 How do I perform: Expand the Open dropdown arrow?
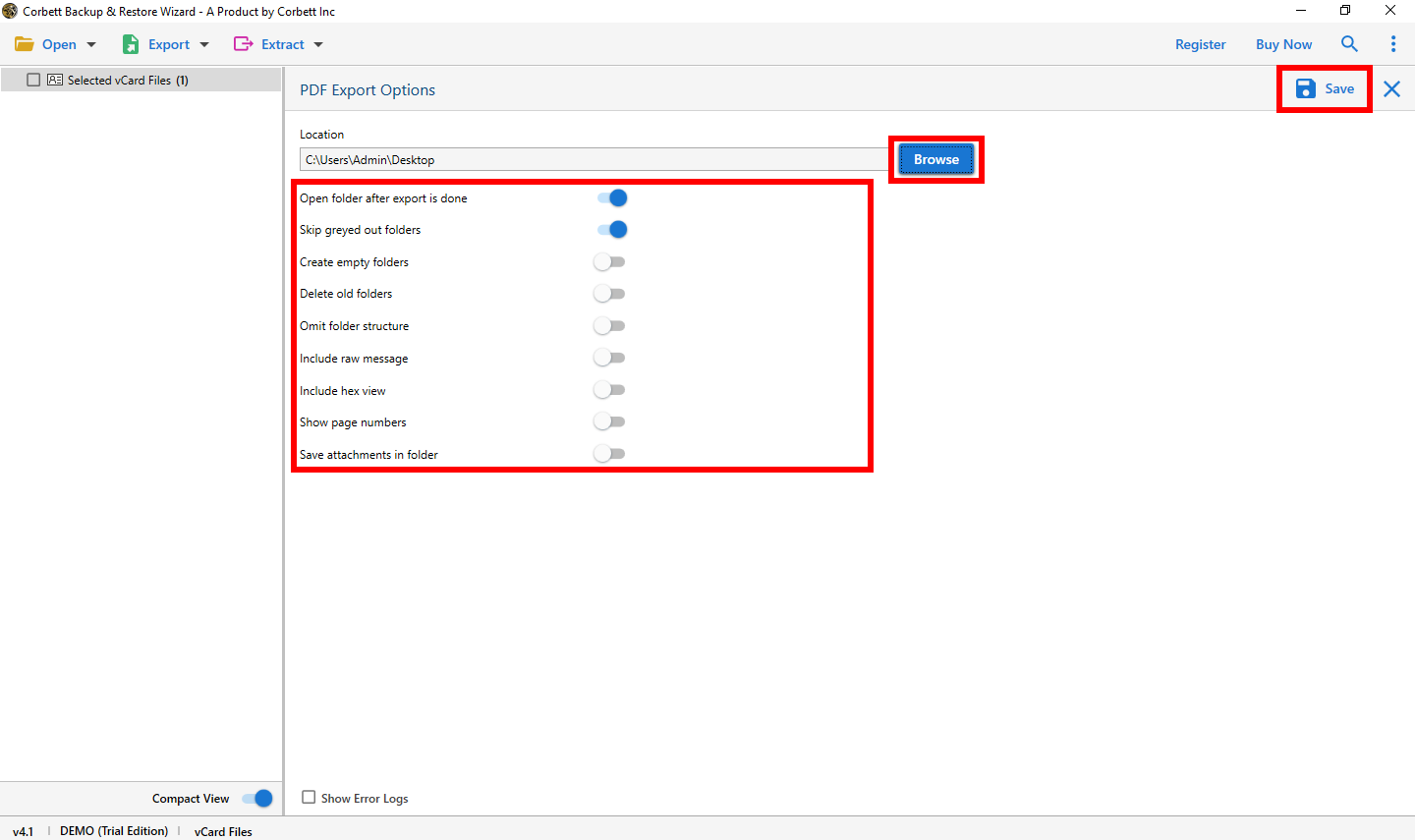click(91, 45)
